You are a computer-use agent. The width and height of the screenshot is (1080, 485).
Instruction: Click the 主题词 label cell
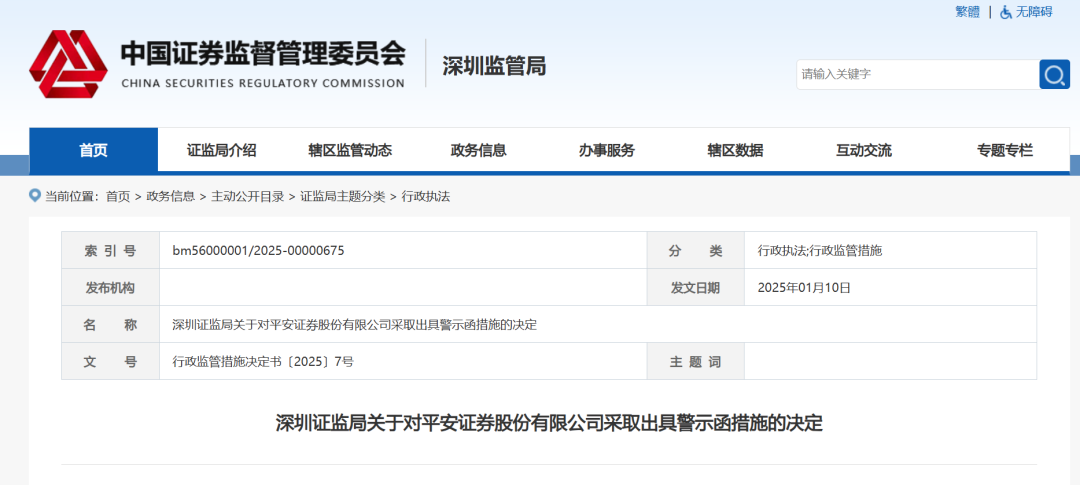point(696,362)
